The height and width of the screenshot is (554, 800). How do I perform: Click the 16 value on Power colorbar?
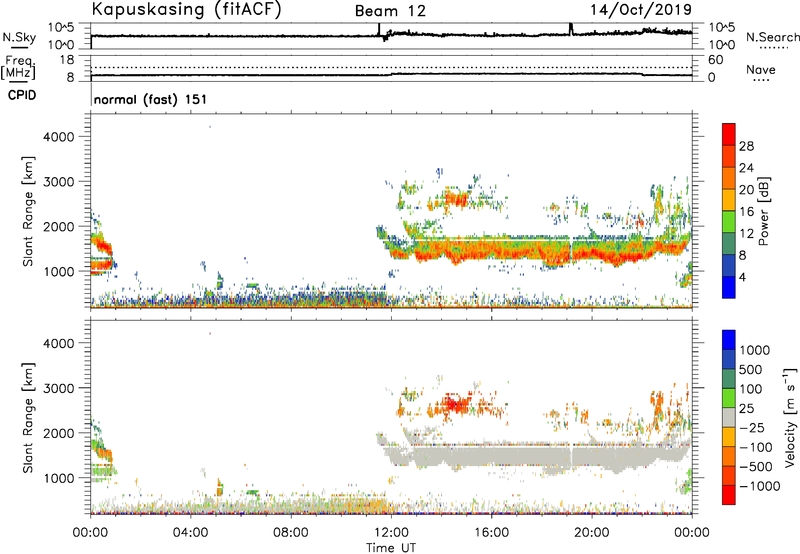pos(746,212)
